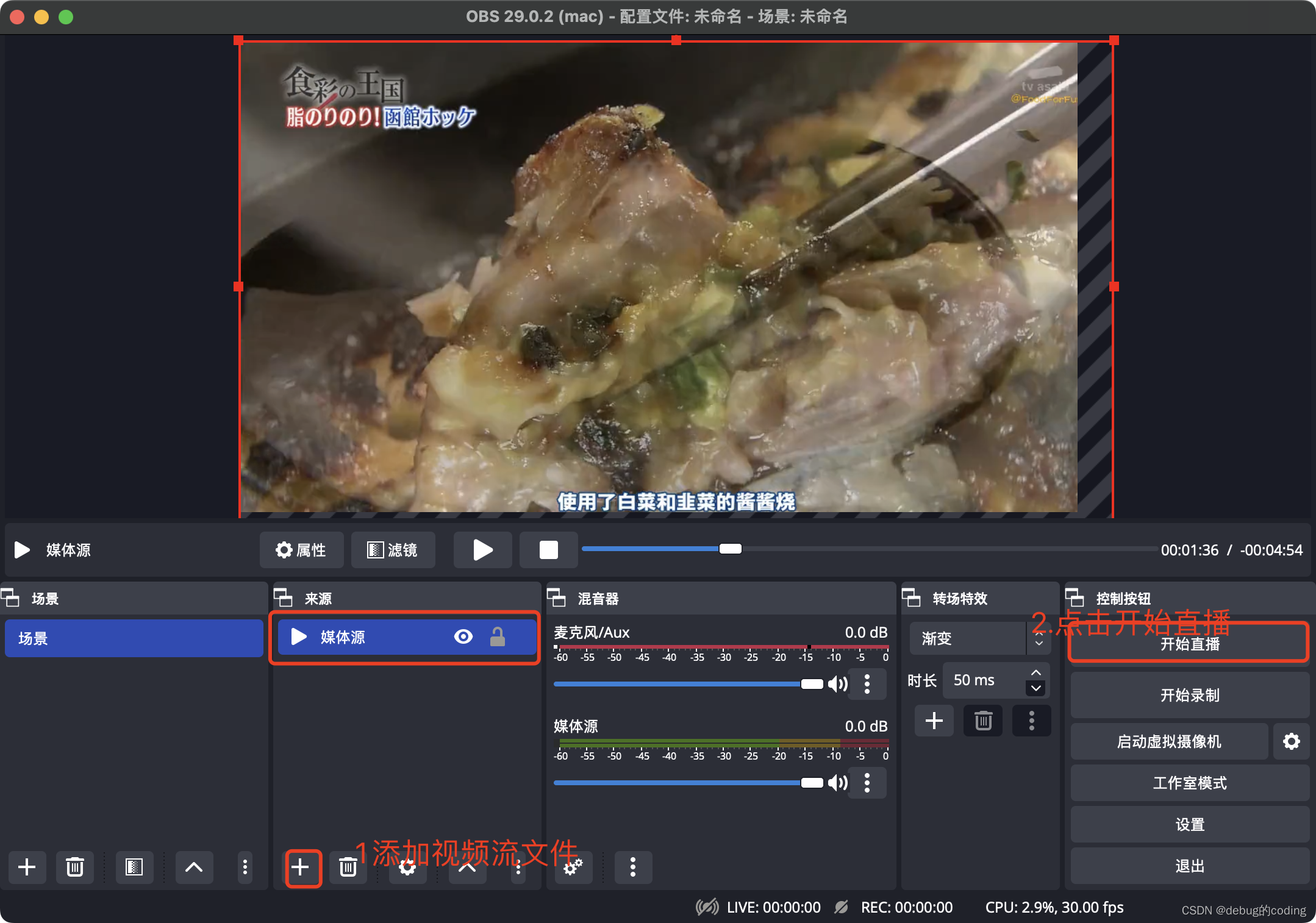Play the media source

[x=482, y=550]
